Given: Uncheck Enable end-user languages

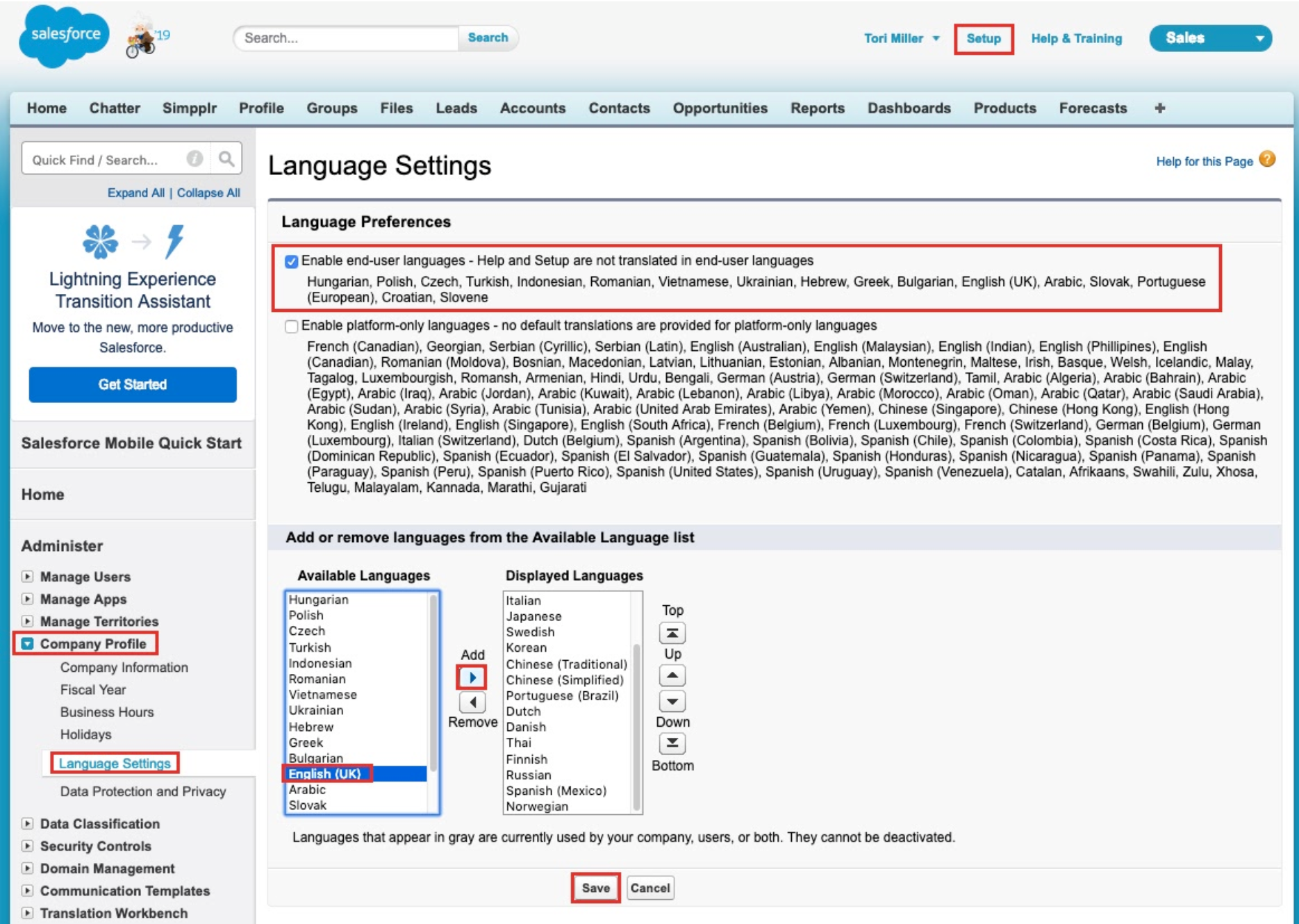Looking at the screenshot, I should coord(291,261).
